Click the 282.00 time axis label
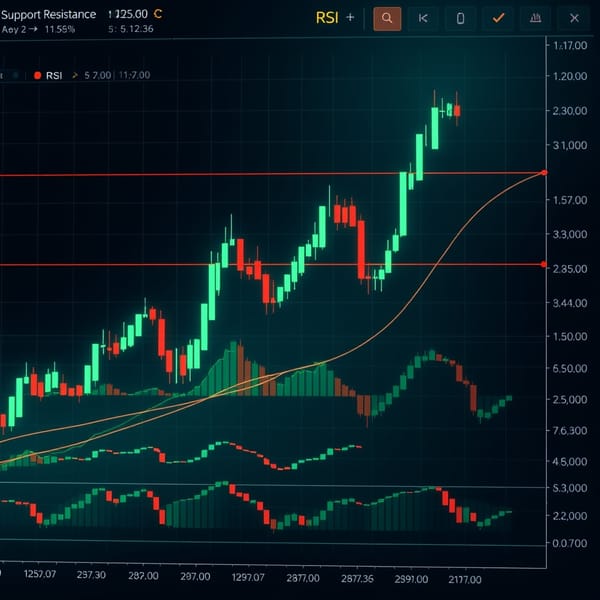The height and width of the screenshot is (600, 600). click(x=143, y=576)
